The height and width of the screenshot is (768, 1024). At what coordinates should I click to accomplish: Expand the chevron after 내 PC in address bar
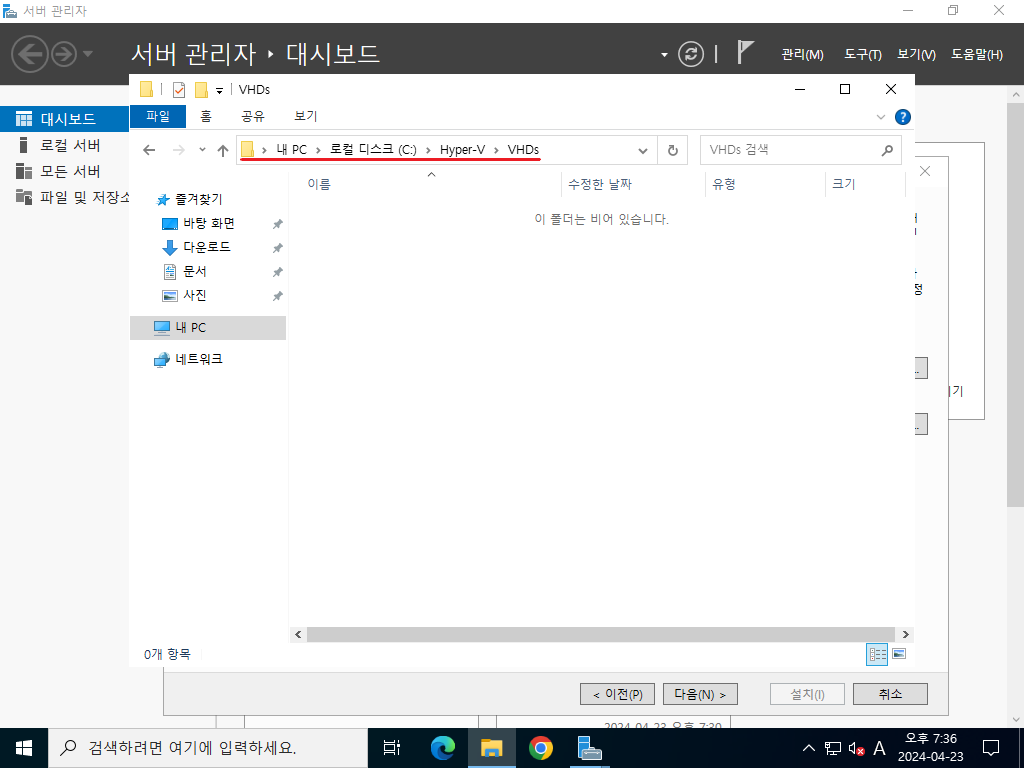coord(318,150)
